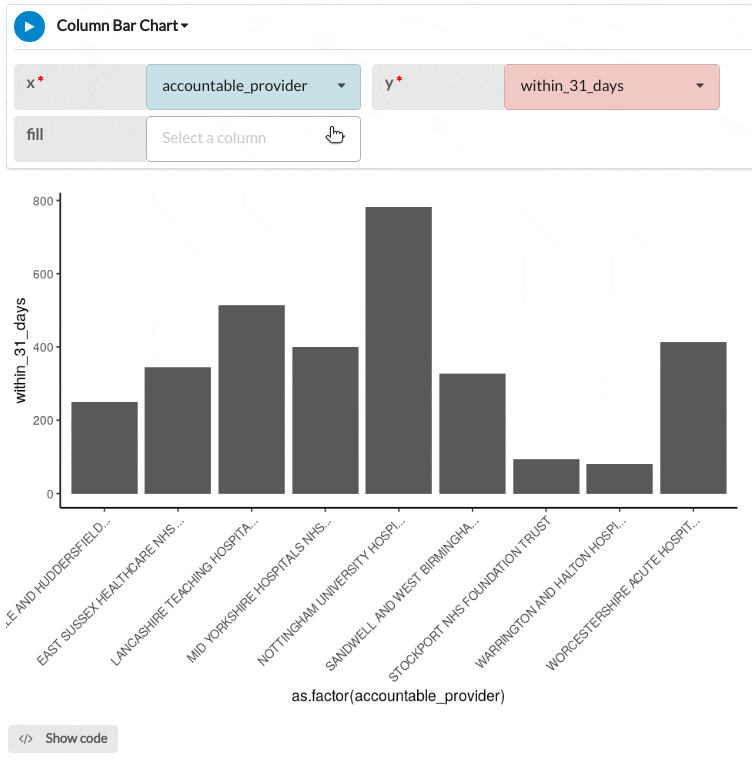Select the Lancashire Teaching Hospitals bar

tap(251, 399)
